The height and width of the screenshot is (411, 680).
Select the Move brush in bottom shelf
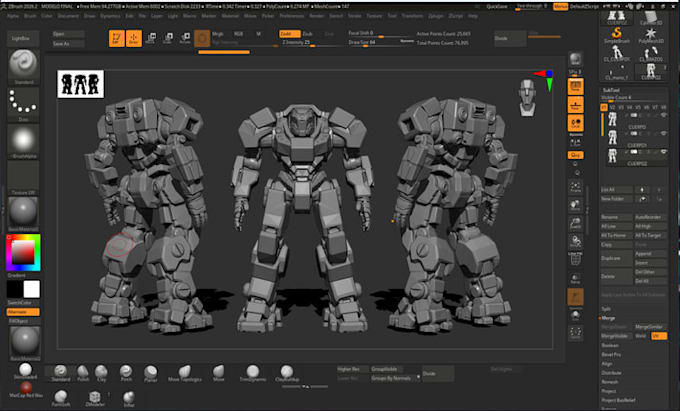[x=219, y=373]
